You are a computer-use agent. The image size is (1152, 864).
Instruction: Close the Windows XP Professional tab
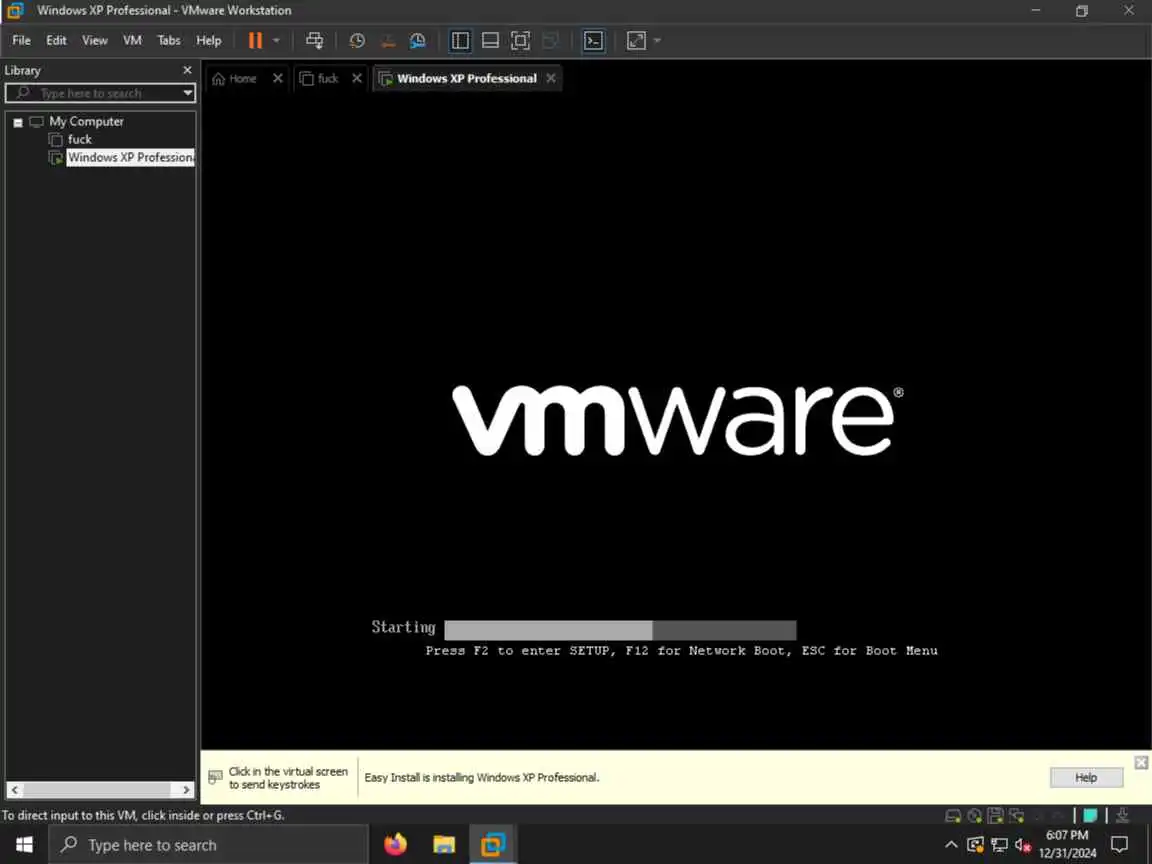(551, 78)
